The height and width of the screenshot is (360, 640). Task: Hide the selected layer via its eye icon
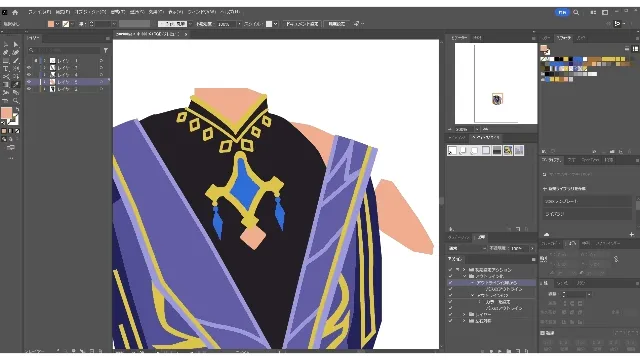29,82
